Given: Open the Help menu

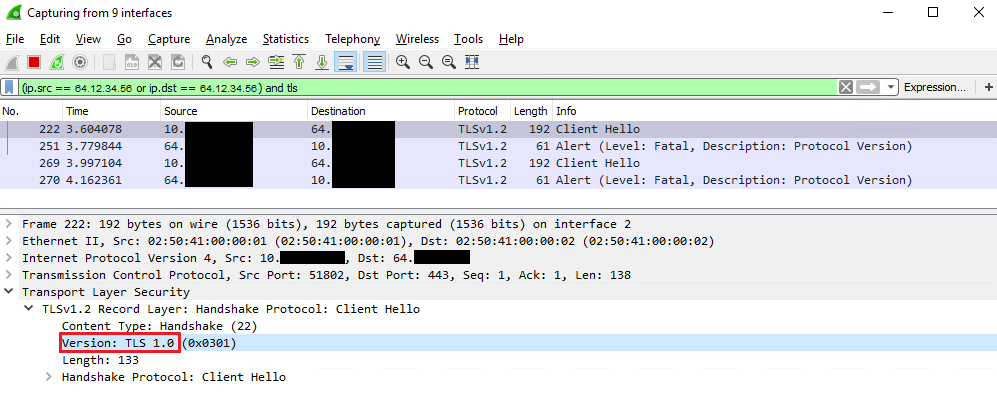Looking at the screenshot, I should click(x=511, y=39).
